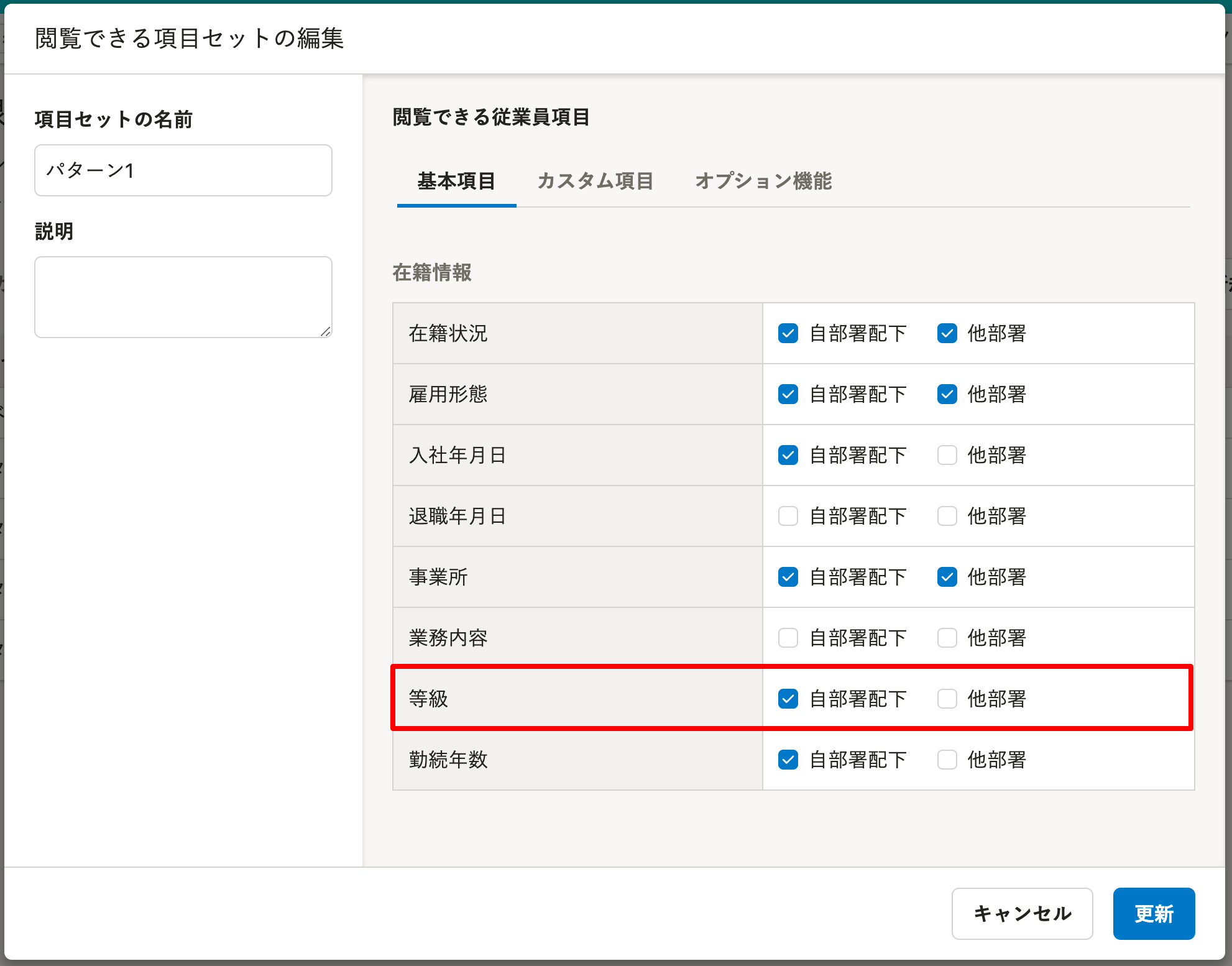Check 自部署配下 for 業務内容

click(x=788, y=638)
